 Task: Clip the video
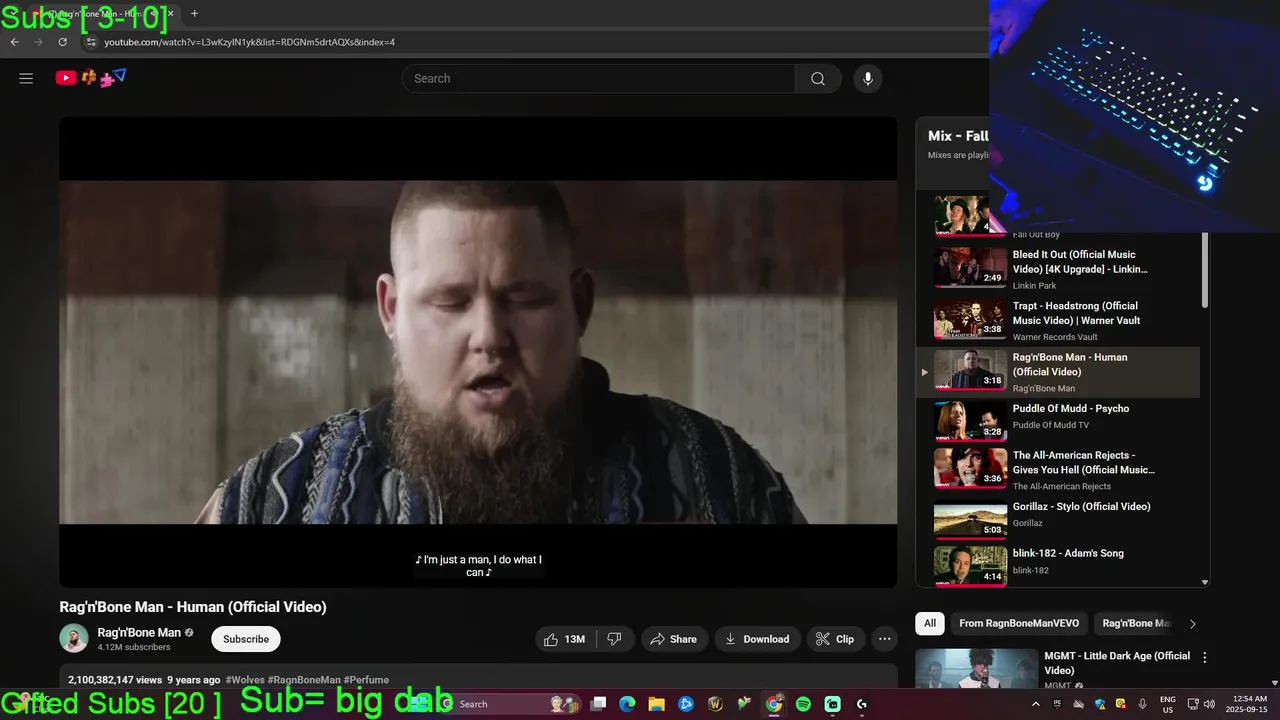click(x=835, y=639)
